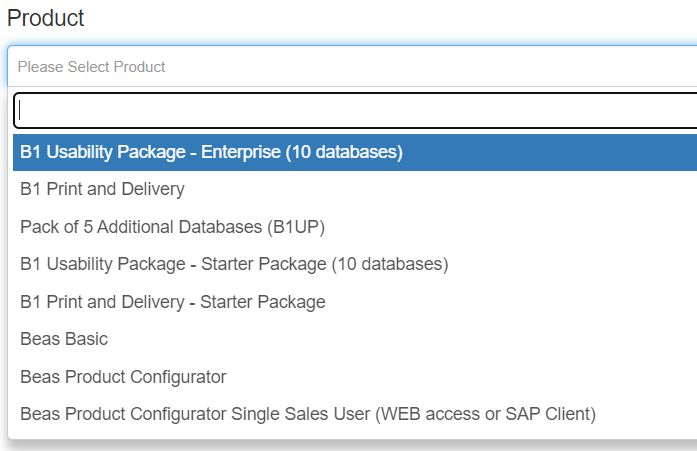
Task: Pick B1 Usability Package - Starter Package
Action: (x=355, y=264)
